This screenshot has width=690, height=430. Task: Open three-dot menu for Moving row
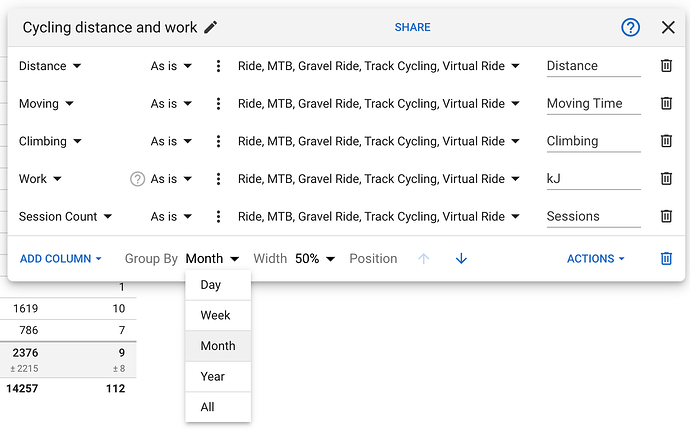point(218,104)
